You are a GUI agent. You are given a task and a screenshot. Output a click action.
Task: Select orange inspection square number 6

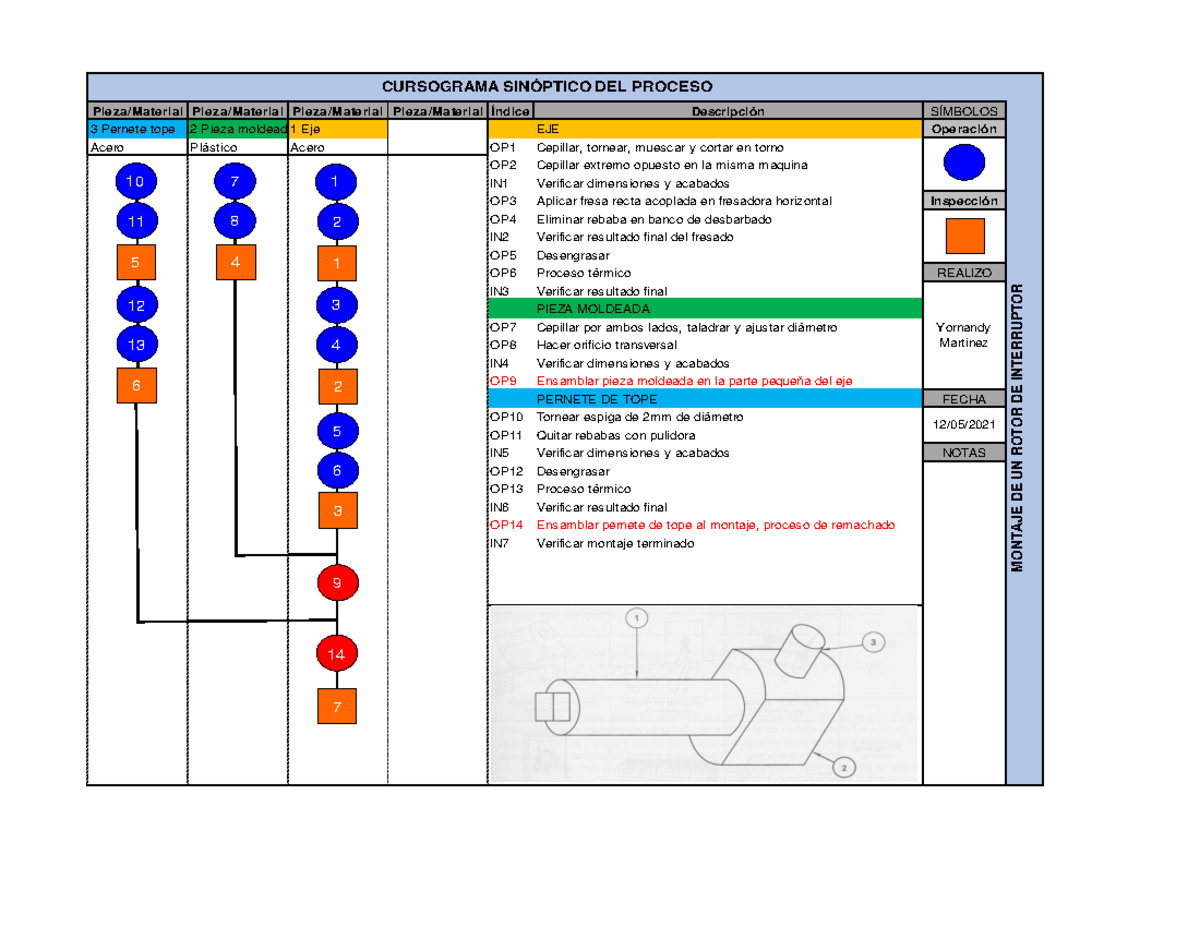[x=135, y=386]
